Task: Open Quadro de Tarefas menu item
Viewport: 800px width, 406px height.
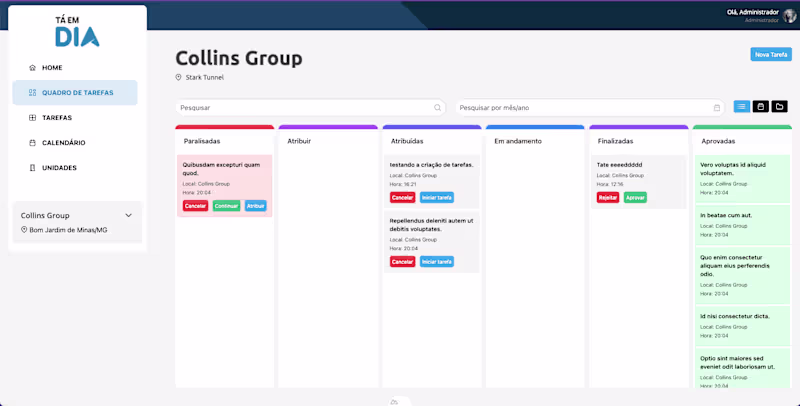Action: pos(75,93)
